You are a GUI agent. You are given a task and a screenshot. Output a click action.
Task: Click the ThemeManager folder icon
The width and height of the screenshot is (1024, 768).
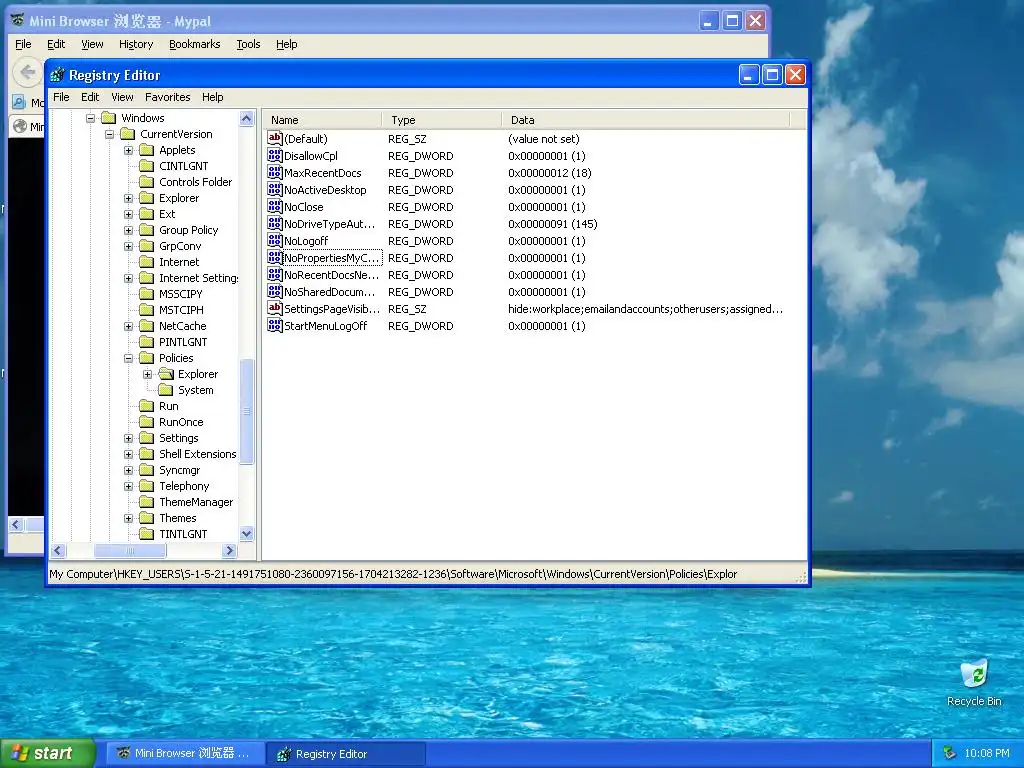tap(147, 502)
